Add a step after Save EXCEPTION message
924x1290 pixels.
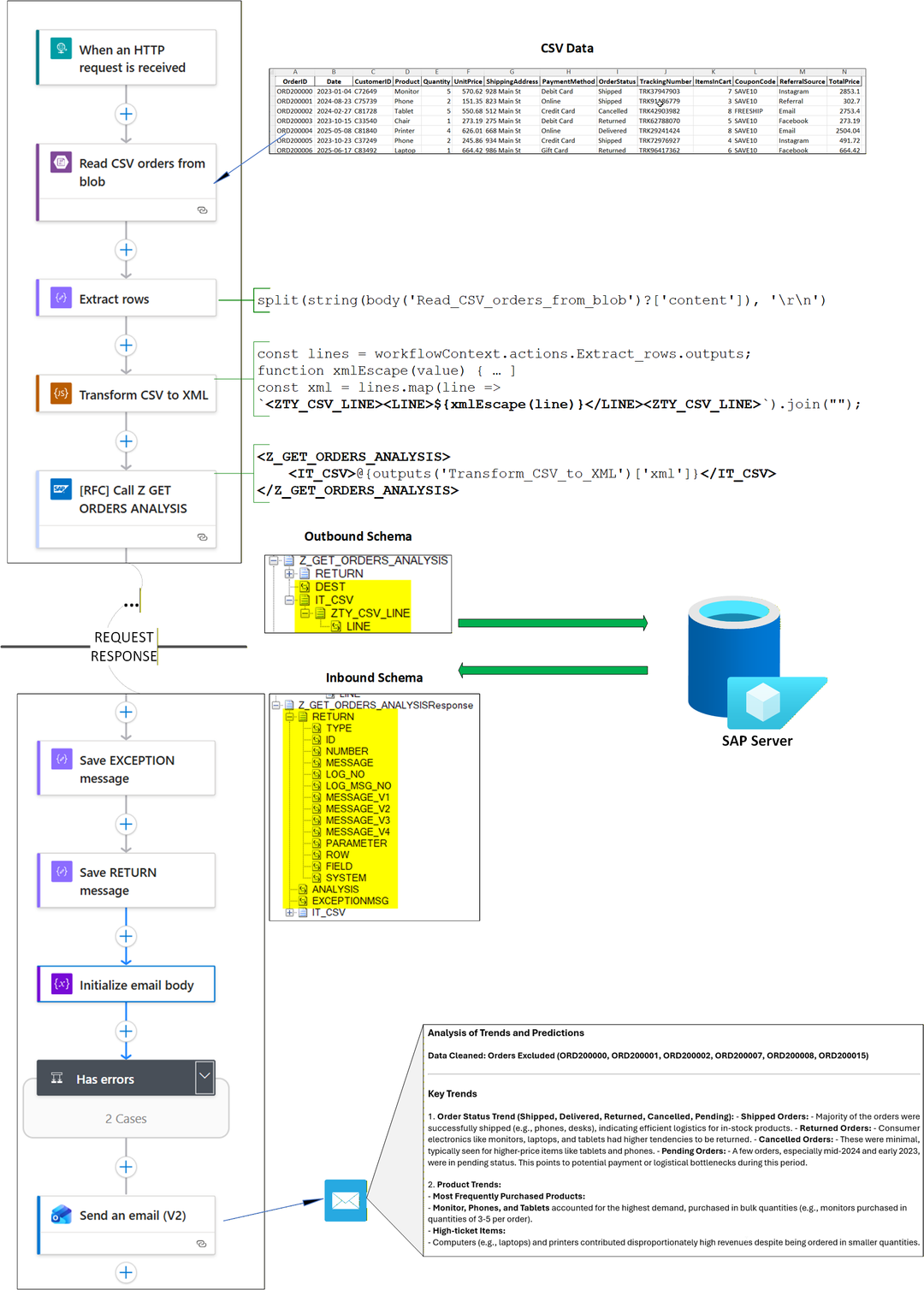(126, 825)
